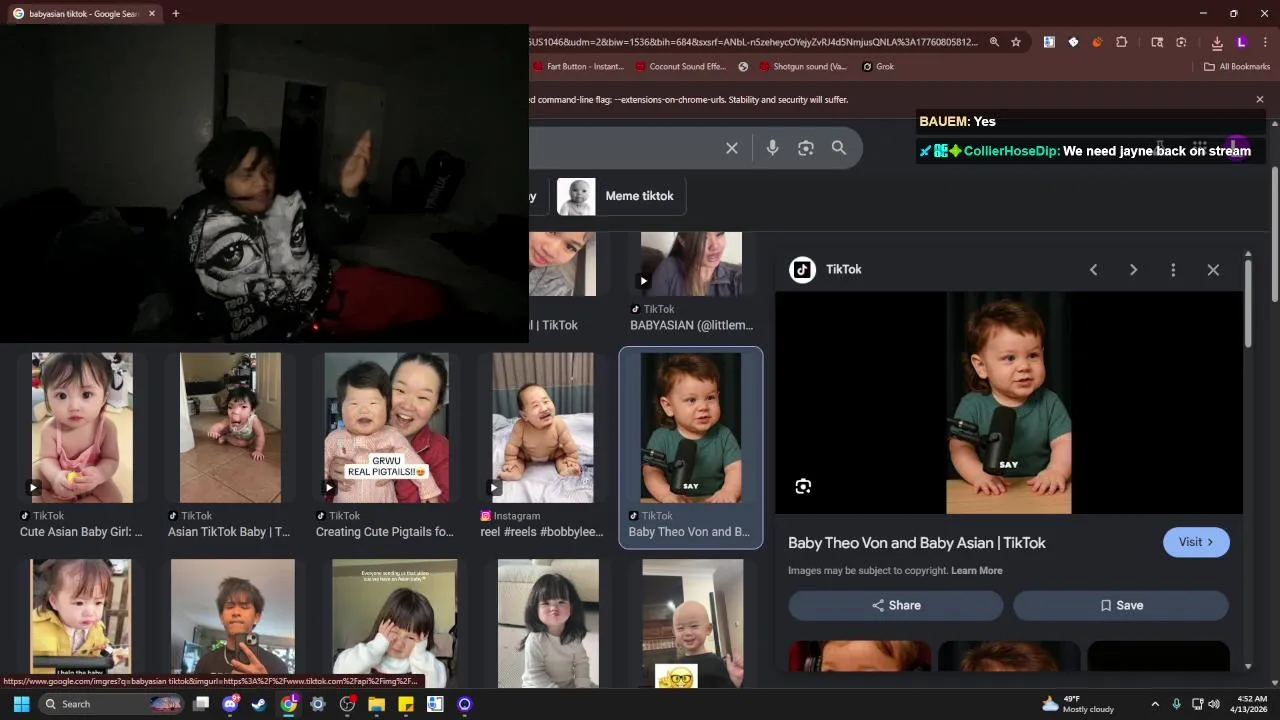
Task: Open Google Chrome icon on the taskbar
Action: tap(288, 704)
